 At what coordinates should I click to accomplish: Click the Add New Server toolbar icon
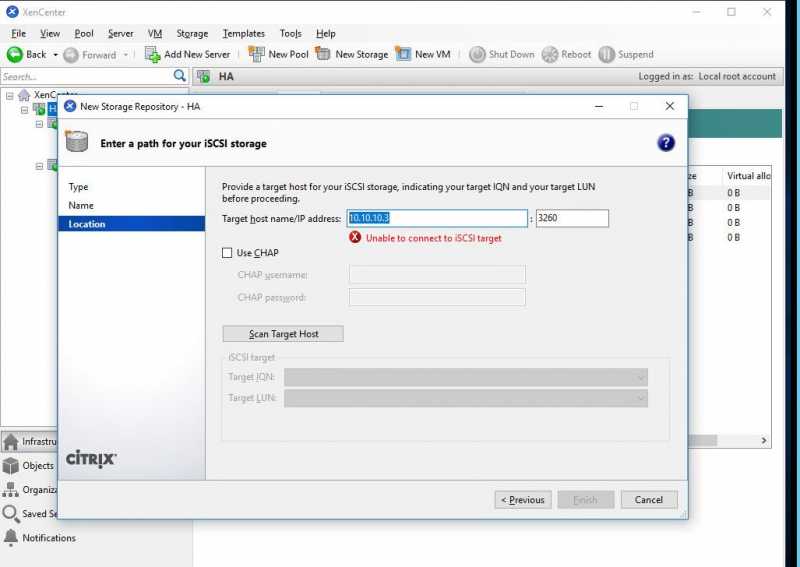pyautogui.click(x=153, y=54)
